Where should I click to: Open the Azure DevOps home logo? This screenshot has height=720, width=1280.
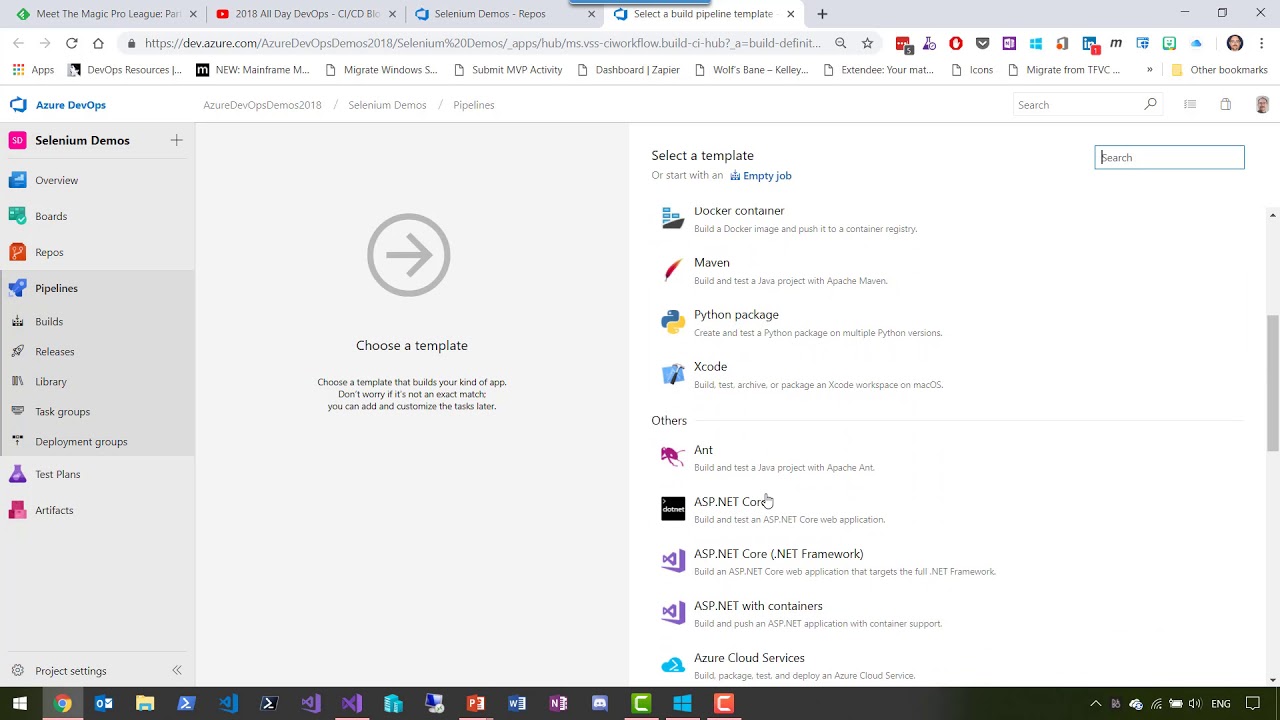(18, 105)
